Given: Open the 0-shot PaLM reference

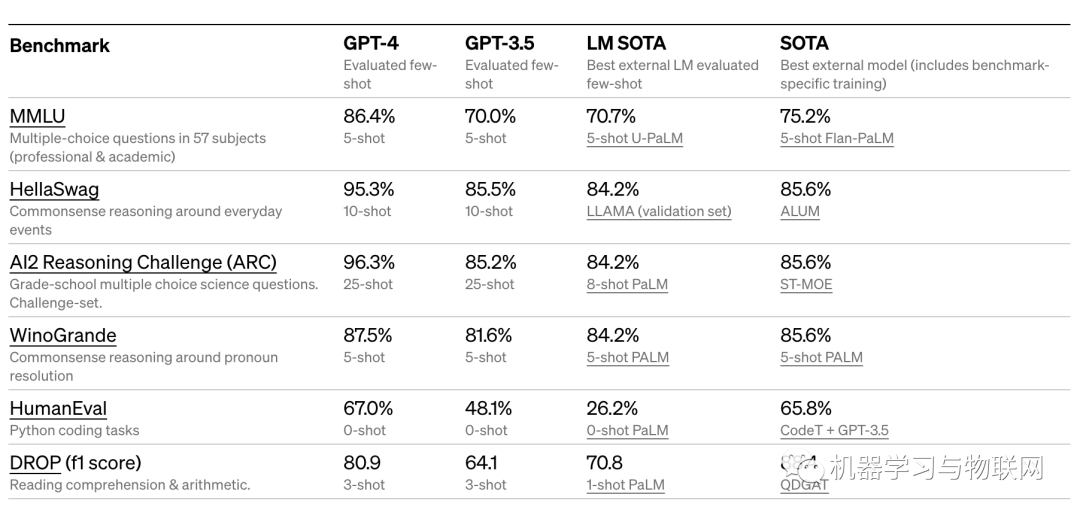Looking at the screenshot, I should pos(627,431).
